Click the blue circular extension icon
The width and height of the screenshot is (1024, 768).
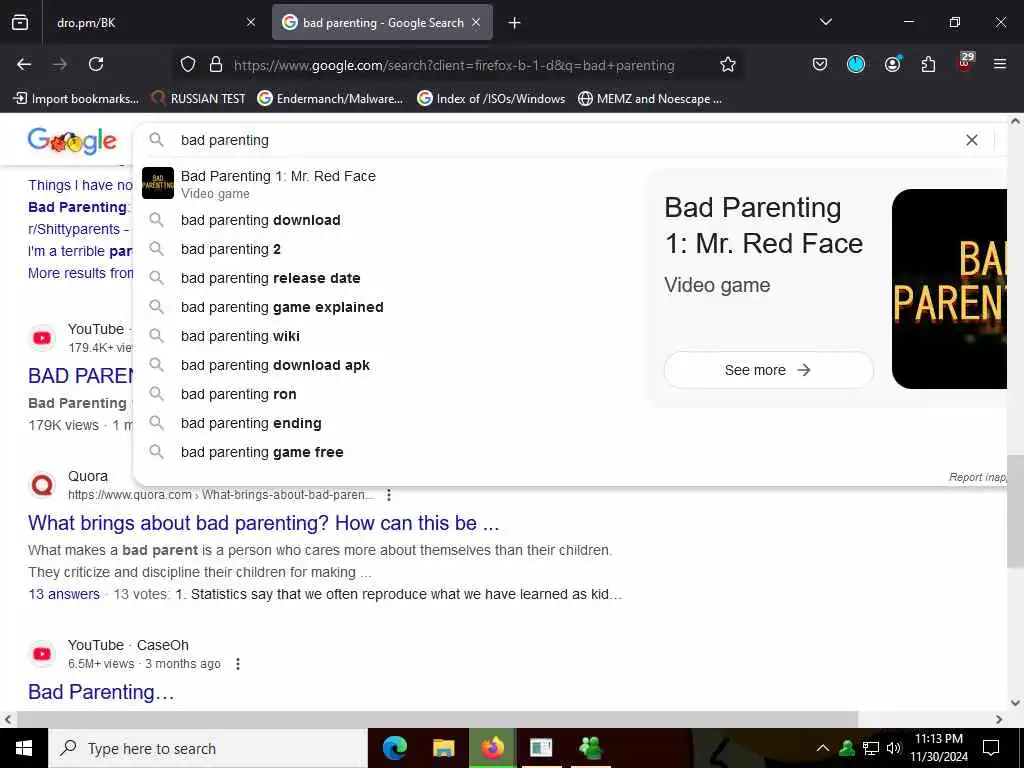tap(856, 64)
